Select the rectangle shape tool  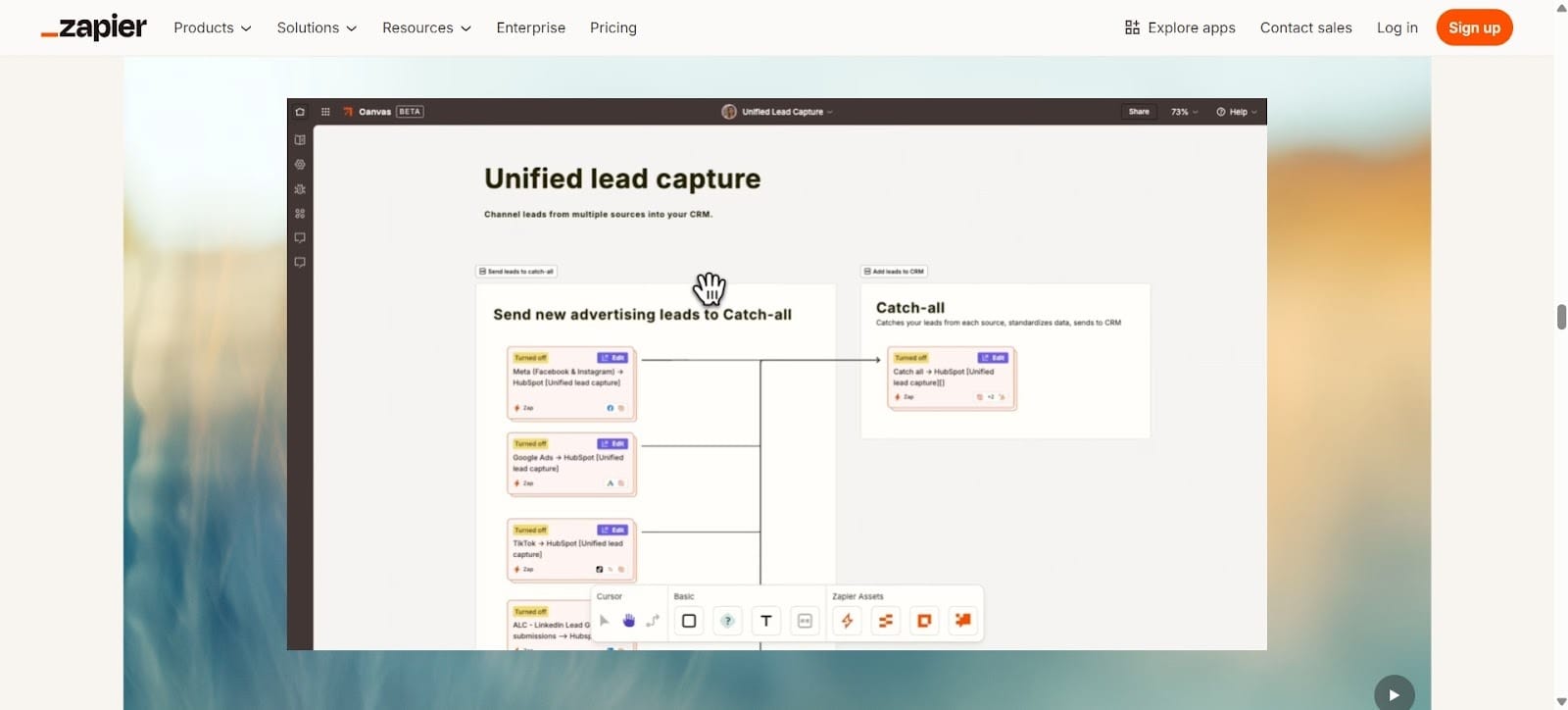(689, 621)
